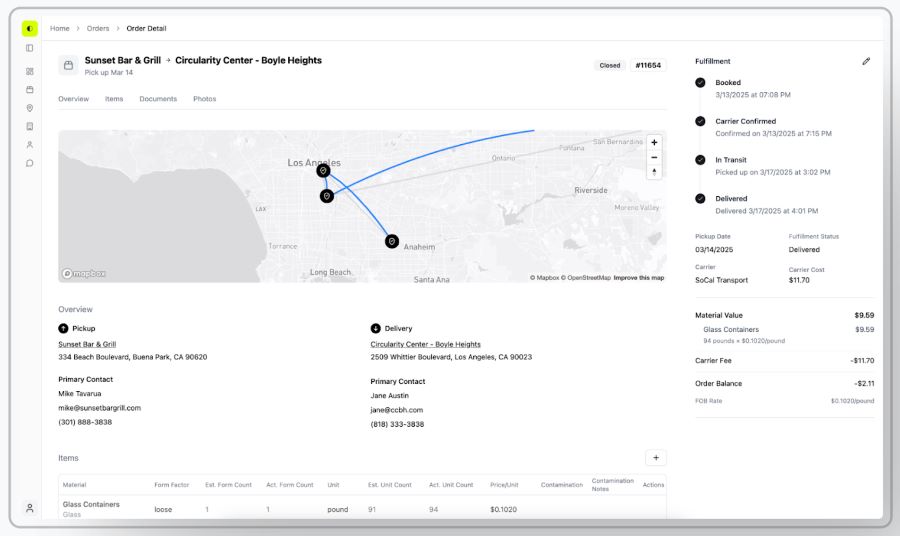Open user profile icon at sidebar bottom
The width and height of the screenshot is (900, 536).
pos(30,508)
